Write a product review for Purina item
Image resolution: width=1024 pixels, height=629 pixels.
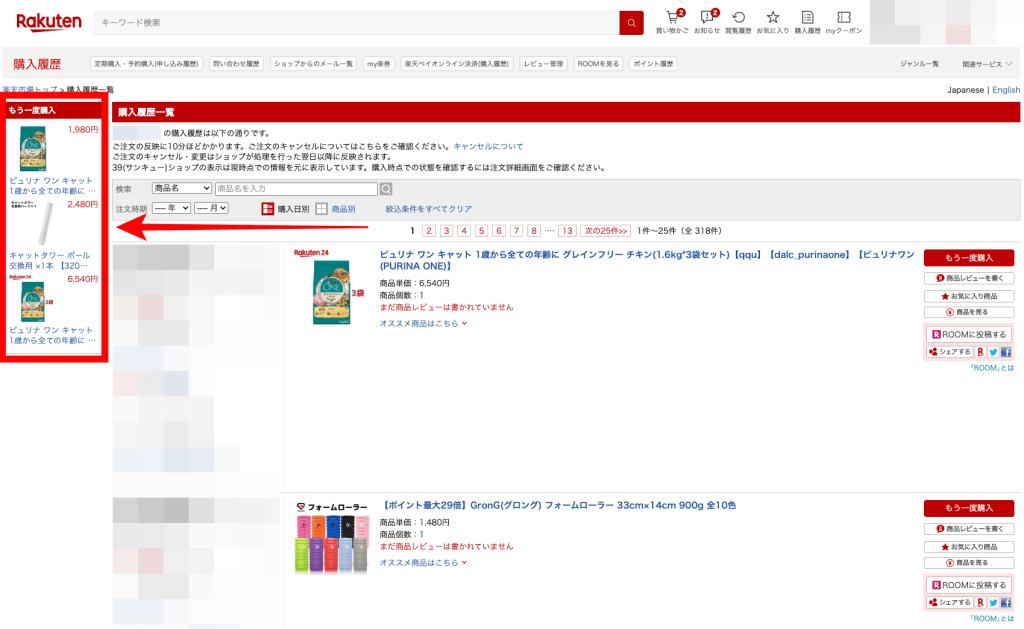[969, 278]
